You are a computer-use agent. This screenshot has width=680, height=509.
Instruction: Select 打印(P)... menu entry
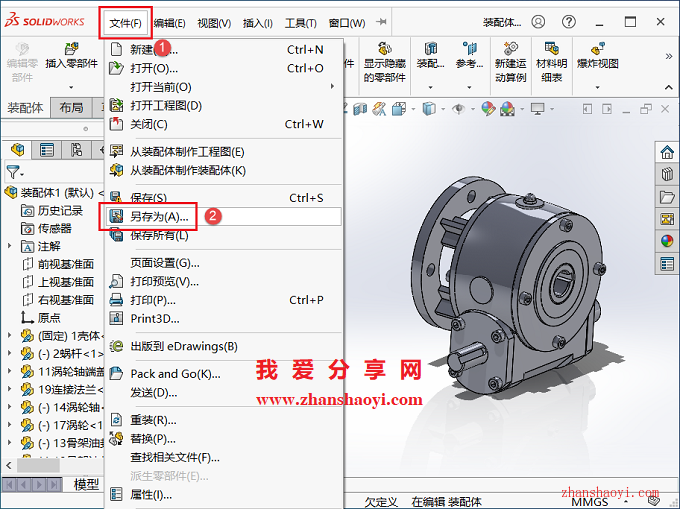[224, 300]
